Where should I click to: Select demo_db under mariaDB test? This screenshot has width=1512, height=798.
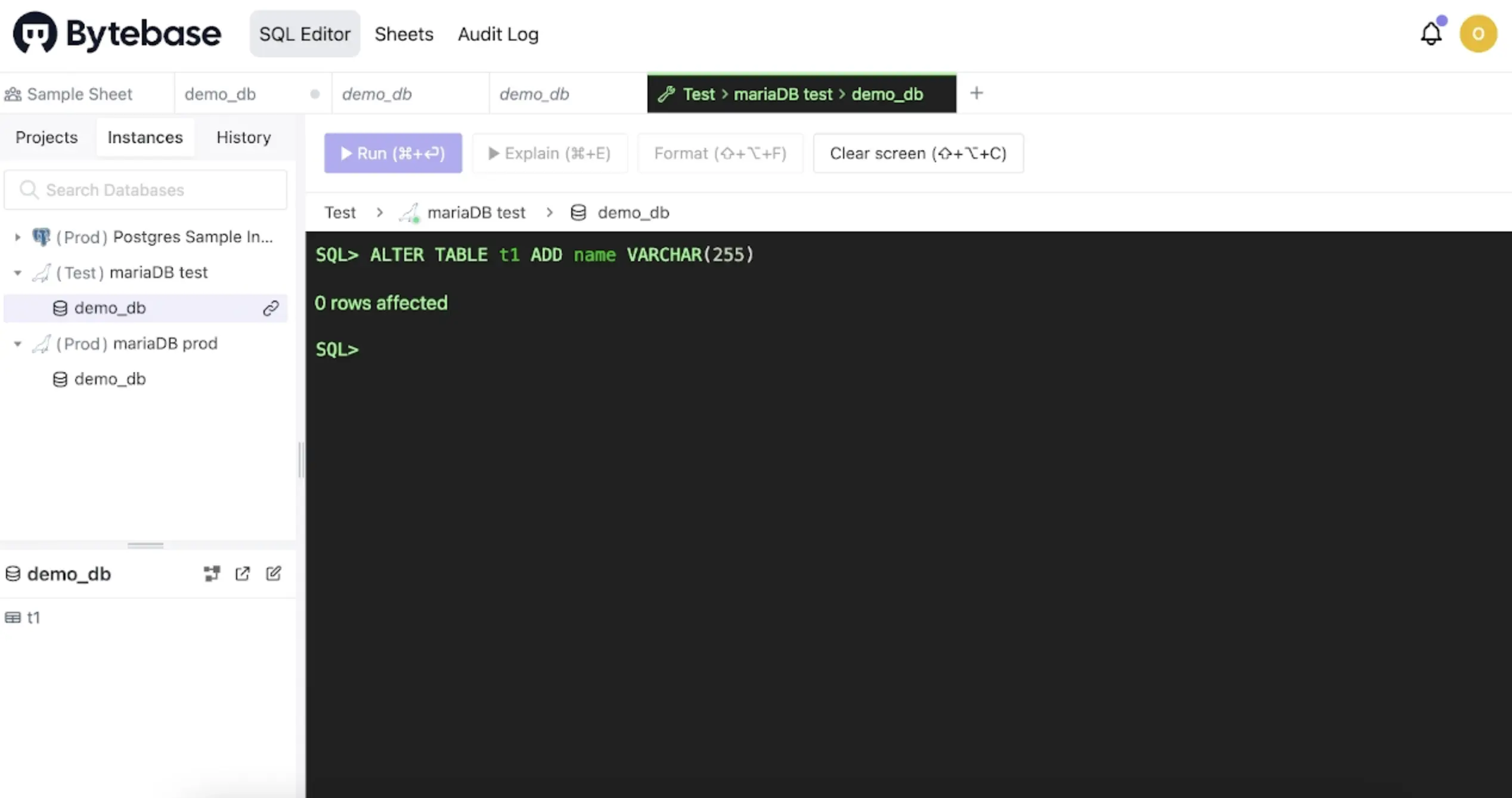pos(145,308)
